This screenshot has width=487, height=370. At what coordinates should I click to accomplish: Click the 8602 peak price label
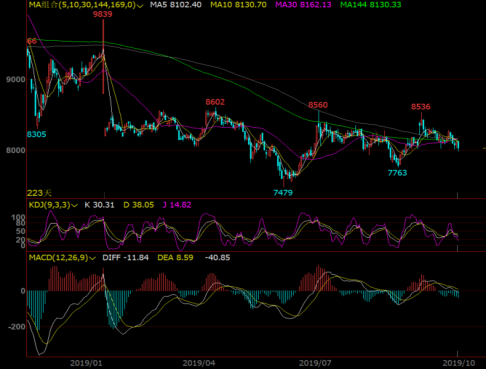pyautogui.click(x=215, y=102)
